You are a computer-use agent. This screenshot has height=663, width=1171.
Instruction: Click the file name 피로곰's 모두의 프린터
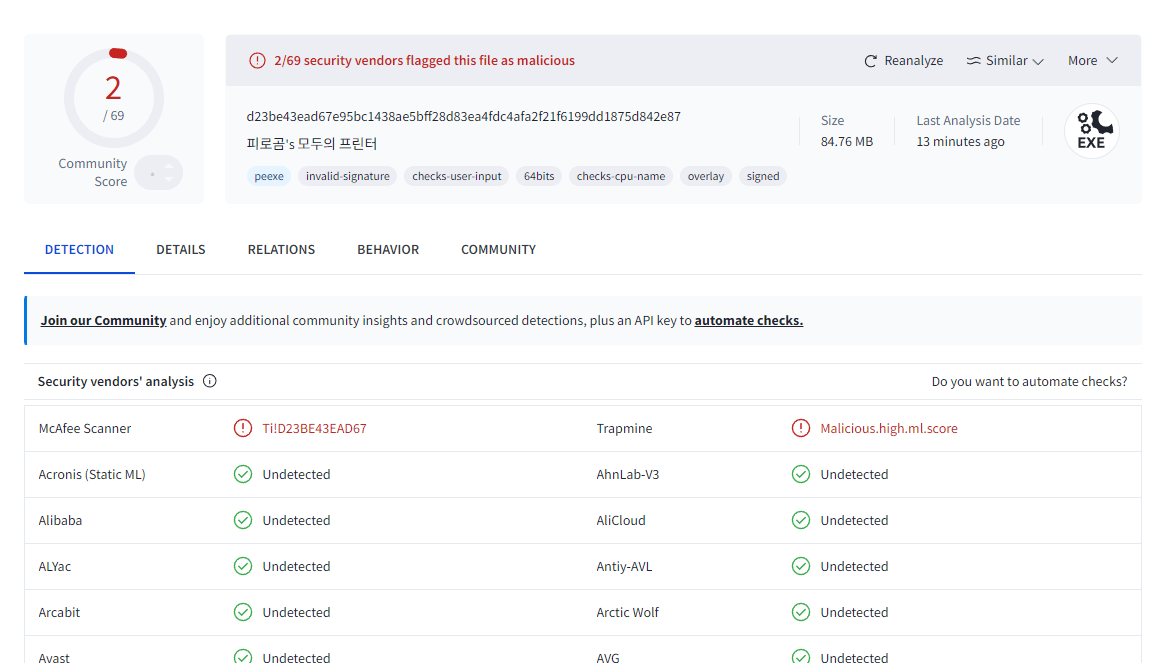[312, 144]
